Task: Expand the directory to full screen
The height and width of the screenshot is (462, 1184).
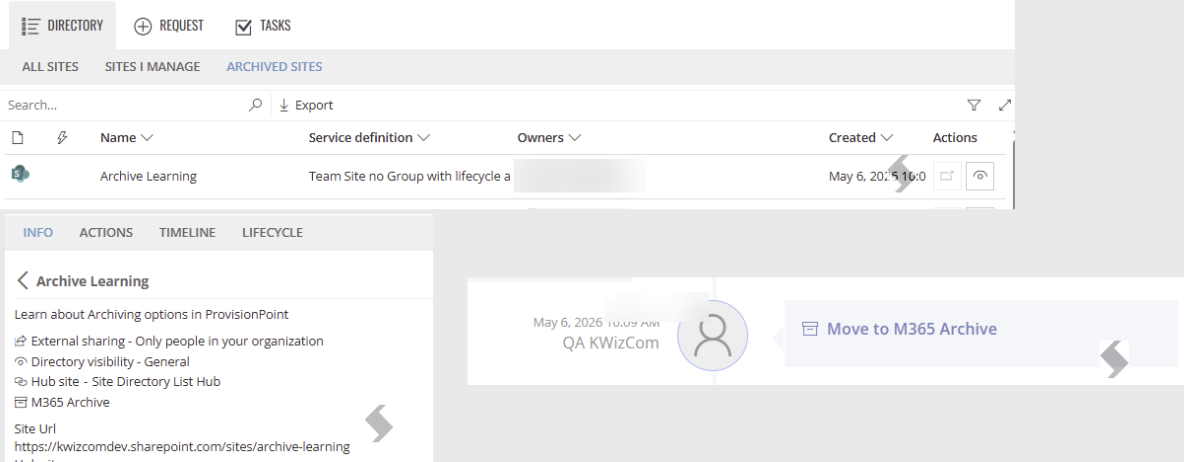Action: click(x=1004, y=105)
